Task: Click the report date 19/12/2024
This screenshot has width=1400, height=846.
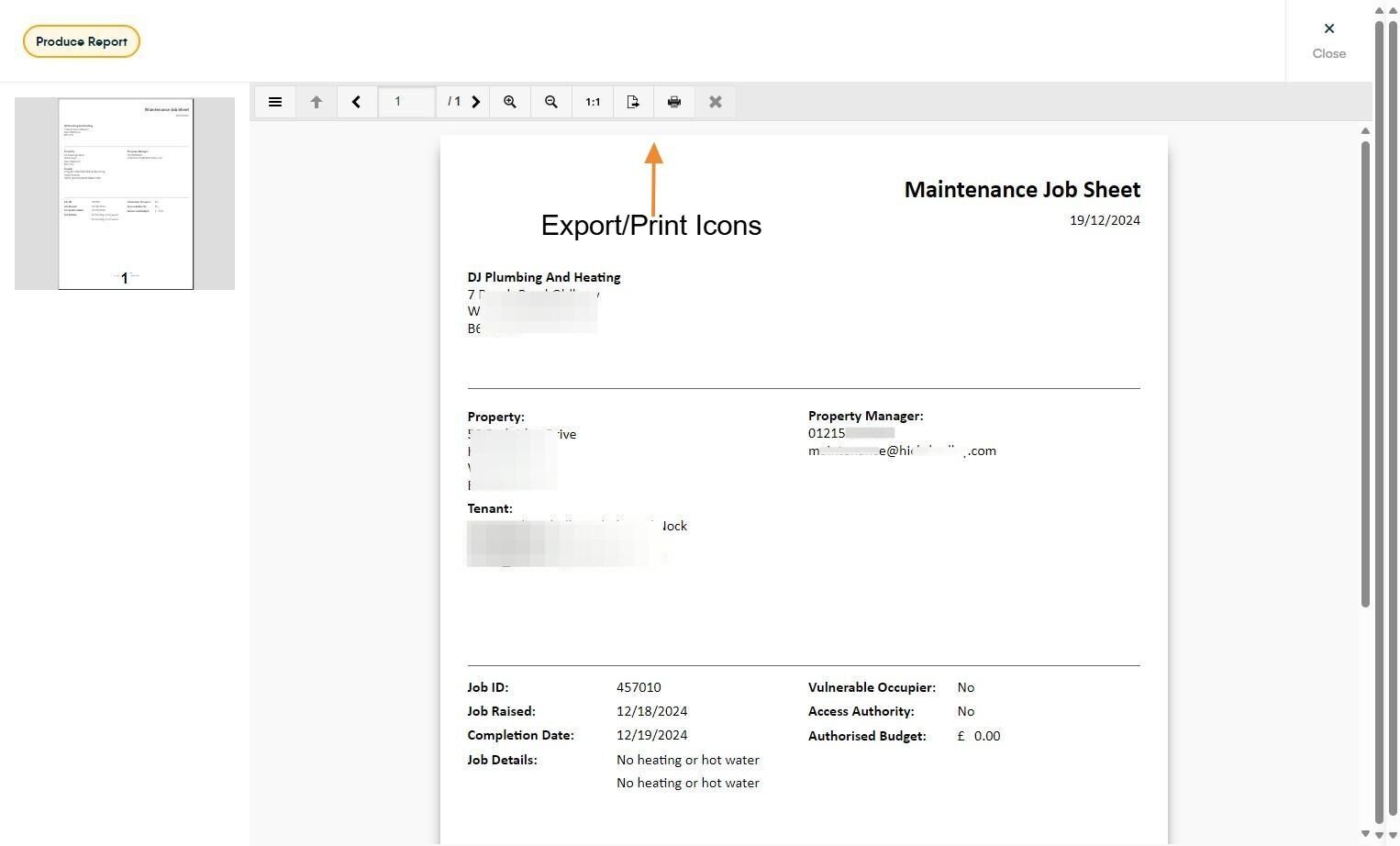Action: tap(1105, 220)
